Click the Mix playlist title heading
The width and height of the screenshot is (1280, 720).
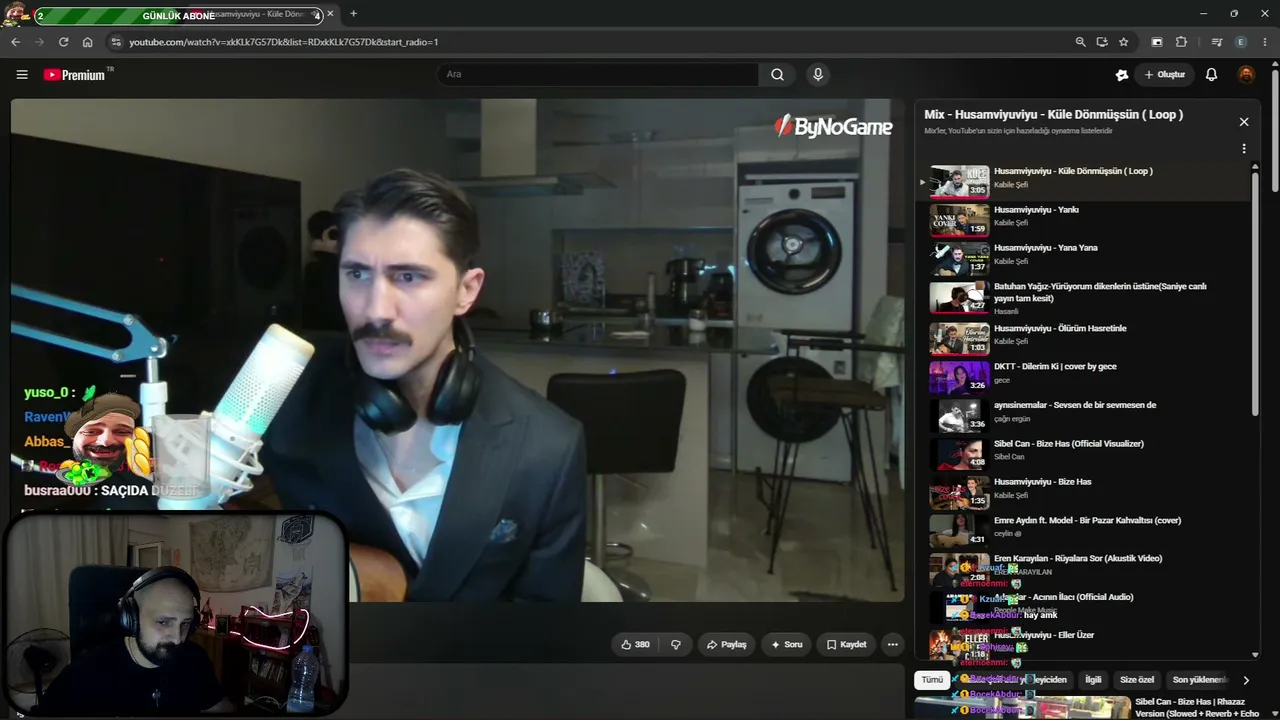1053,115
